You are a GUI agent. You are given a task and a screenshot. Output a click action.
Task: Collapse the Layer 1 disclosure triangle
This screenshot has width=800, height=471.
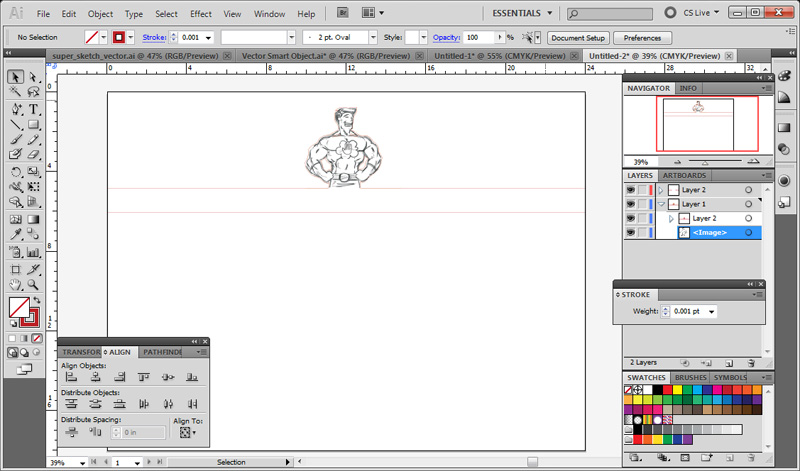coord(661,204)
